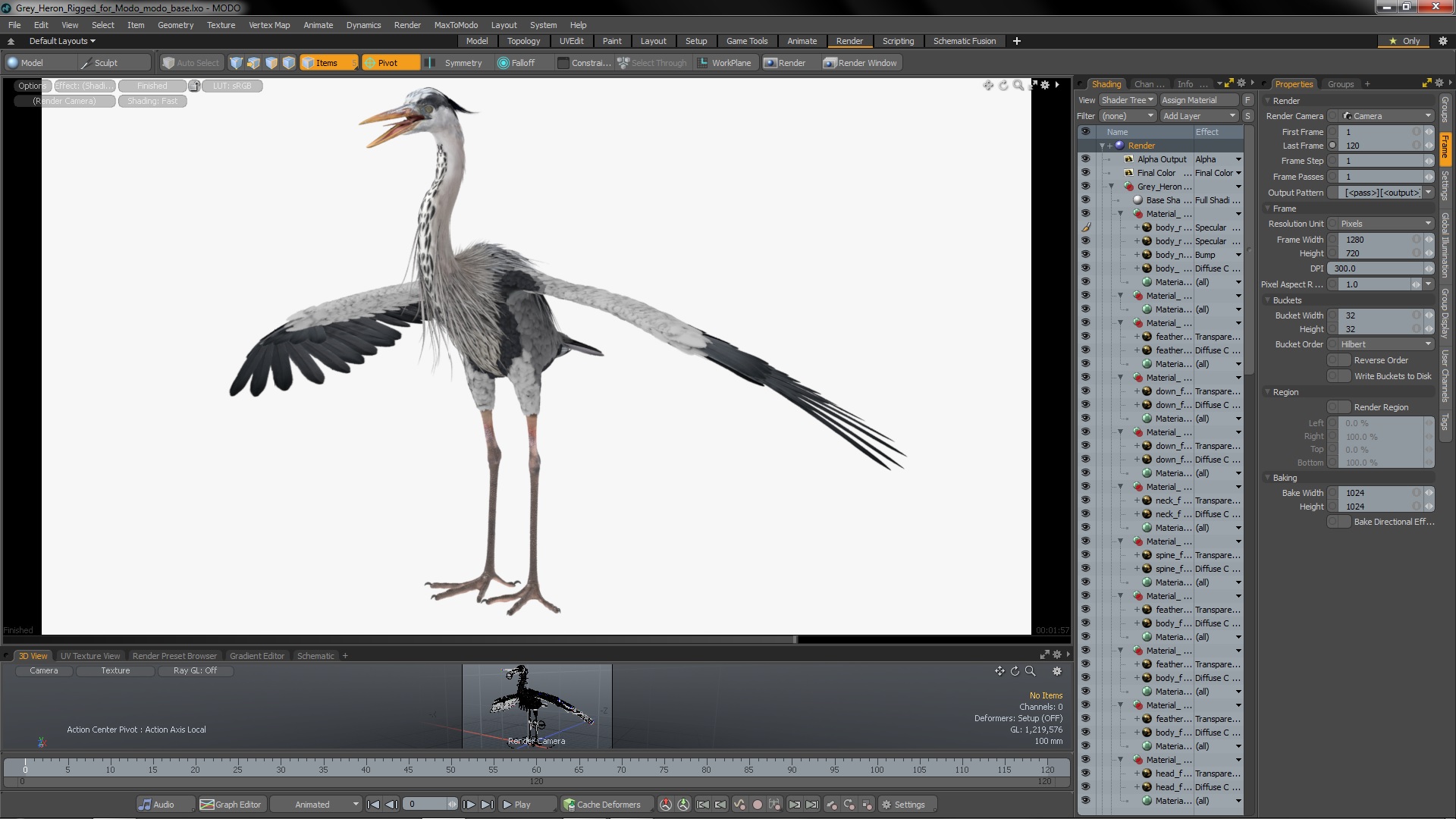Screen dimensions: 1456x819
Task: Click the Frame Width input field
Action: pyautogui.click(x=1380, y=240)
